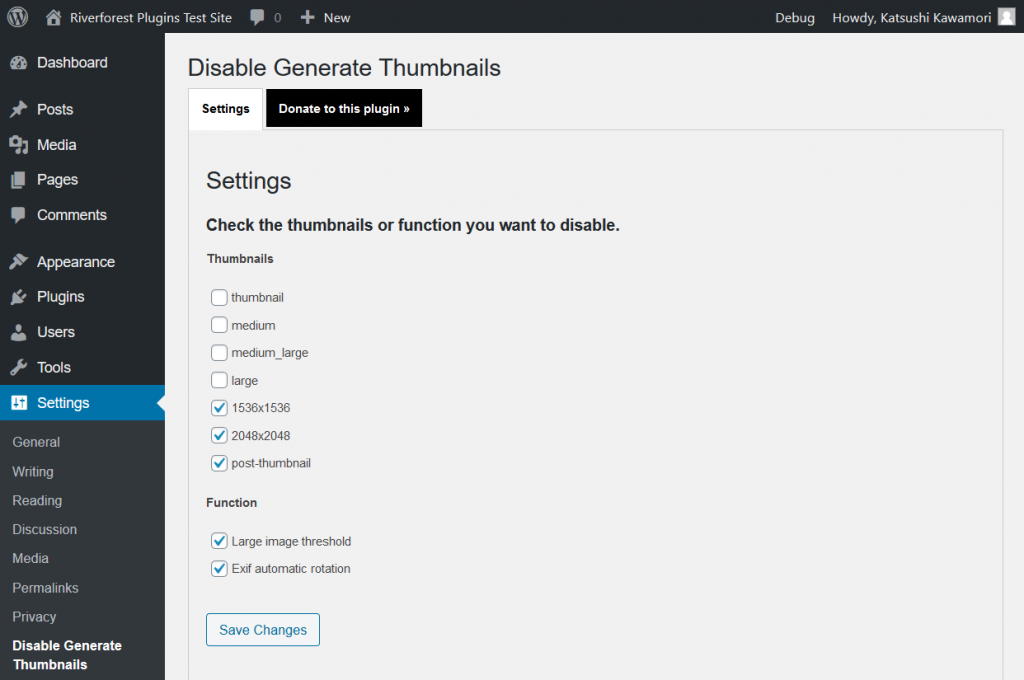1024x680 pixels.
Task: Open the site home icon
Action: coord(54,17)
